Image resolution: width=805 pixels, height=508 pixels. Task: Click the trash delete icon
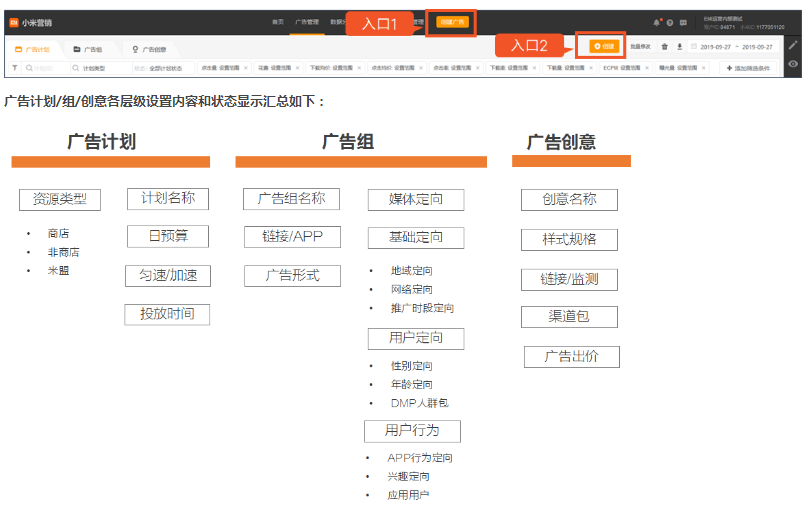(665, 47)
